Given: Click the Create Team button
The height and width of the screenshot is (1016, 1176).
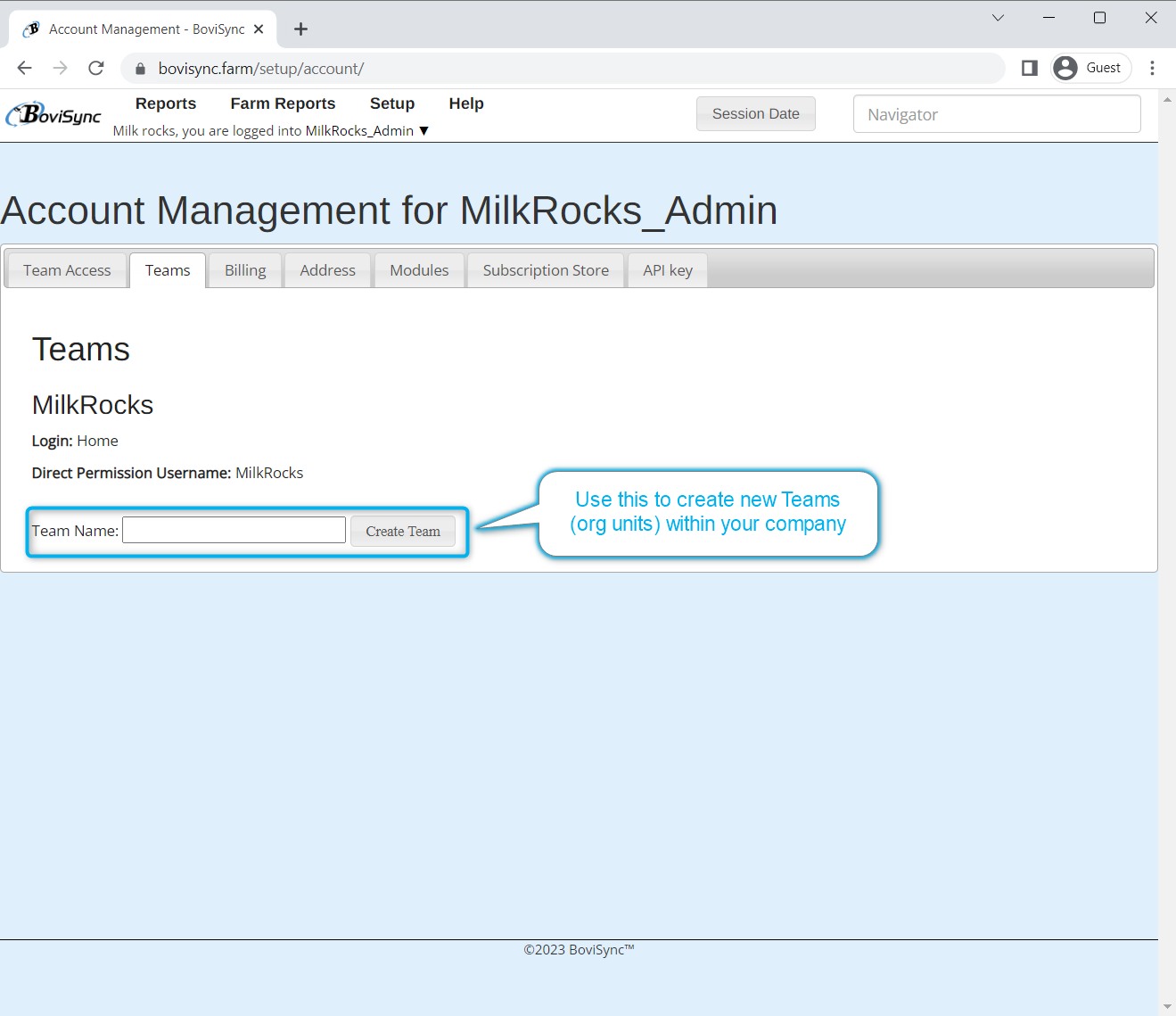Looking at the screenshot, I should pos(403,531).
